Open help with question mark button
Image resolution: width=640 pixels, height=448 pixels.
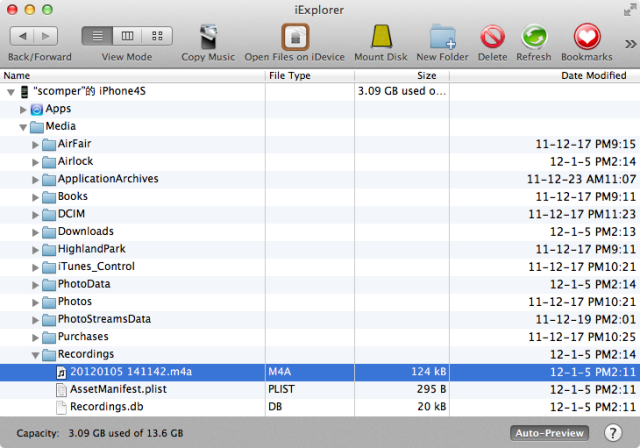pos(613,433)
